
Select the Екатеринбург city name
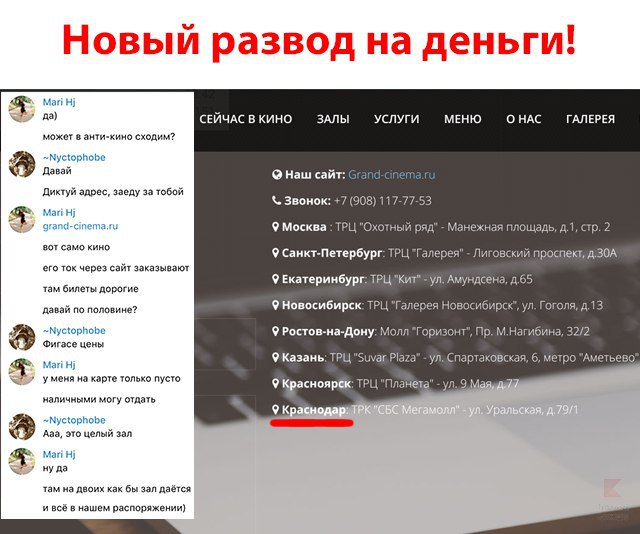tap(322, 279)
